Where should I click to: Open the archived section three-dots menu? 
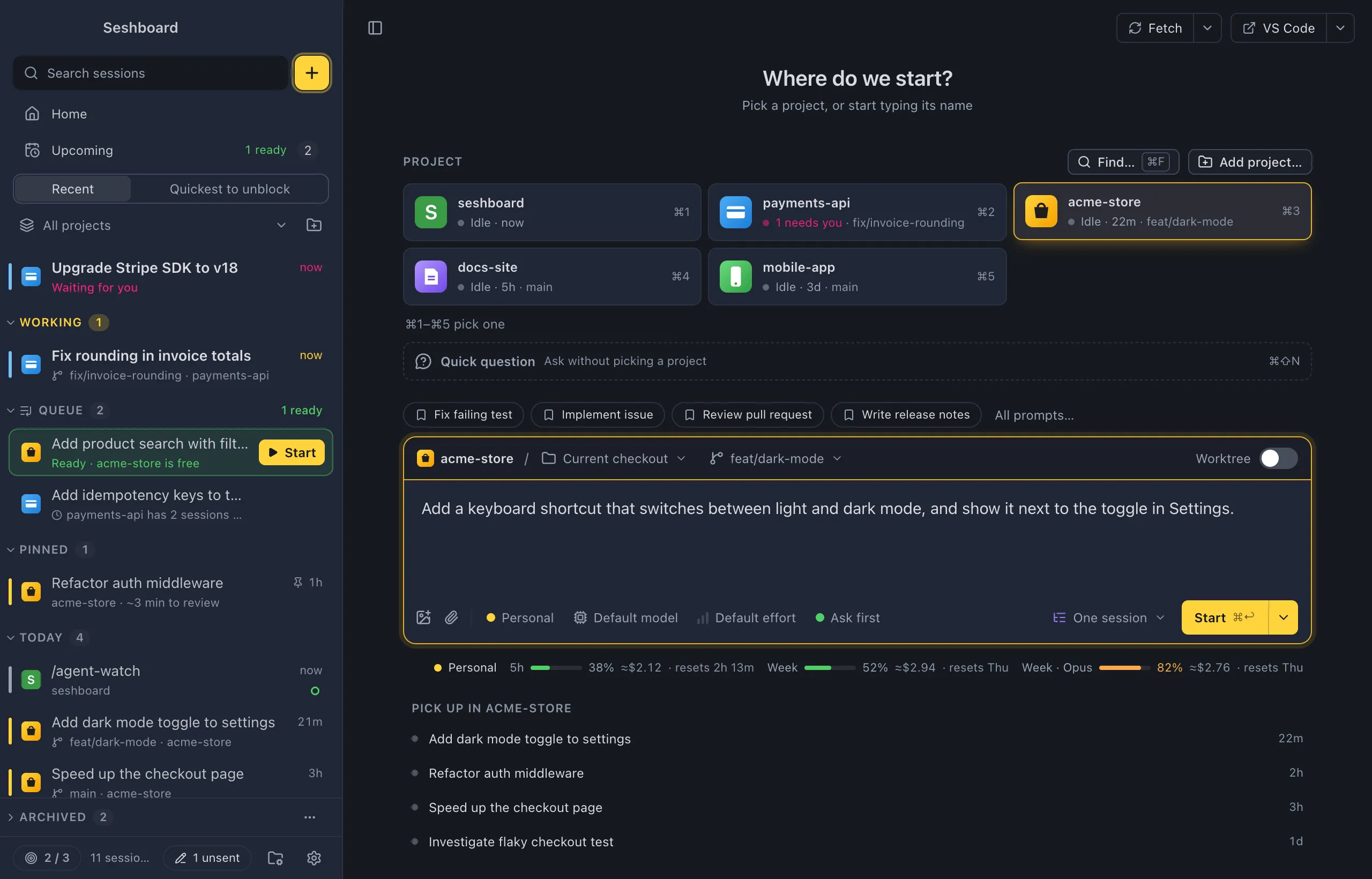310,817
